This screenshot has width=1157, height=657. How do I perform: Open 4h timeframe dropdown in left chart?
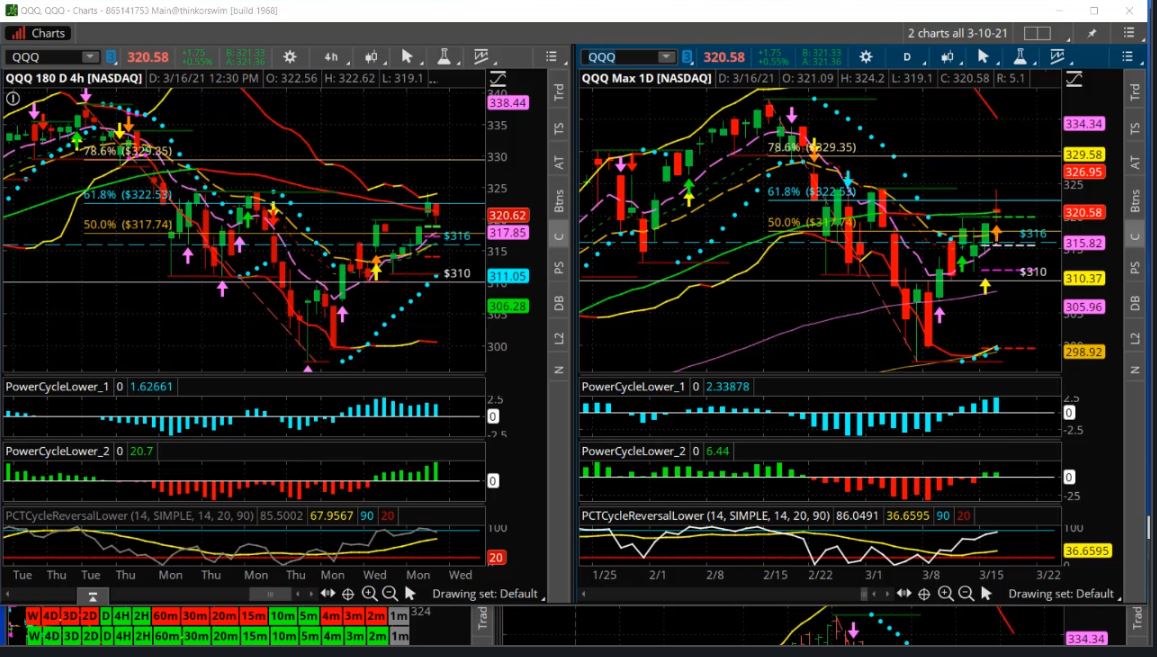(331, 57)
